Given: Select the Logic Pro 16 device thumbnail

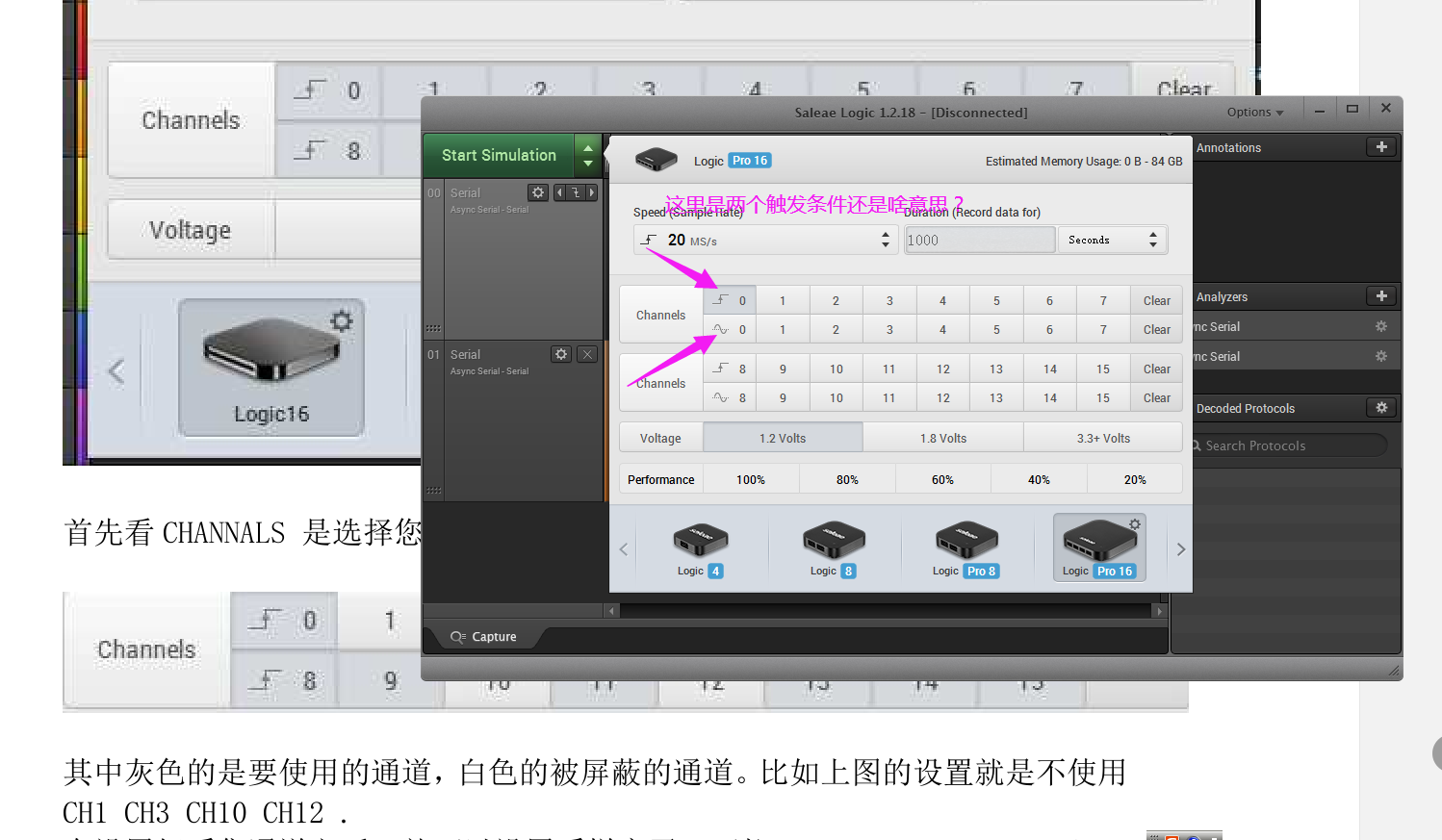Looking at the screenshot, I should click(1099, 547).
